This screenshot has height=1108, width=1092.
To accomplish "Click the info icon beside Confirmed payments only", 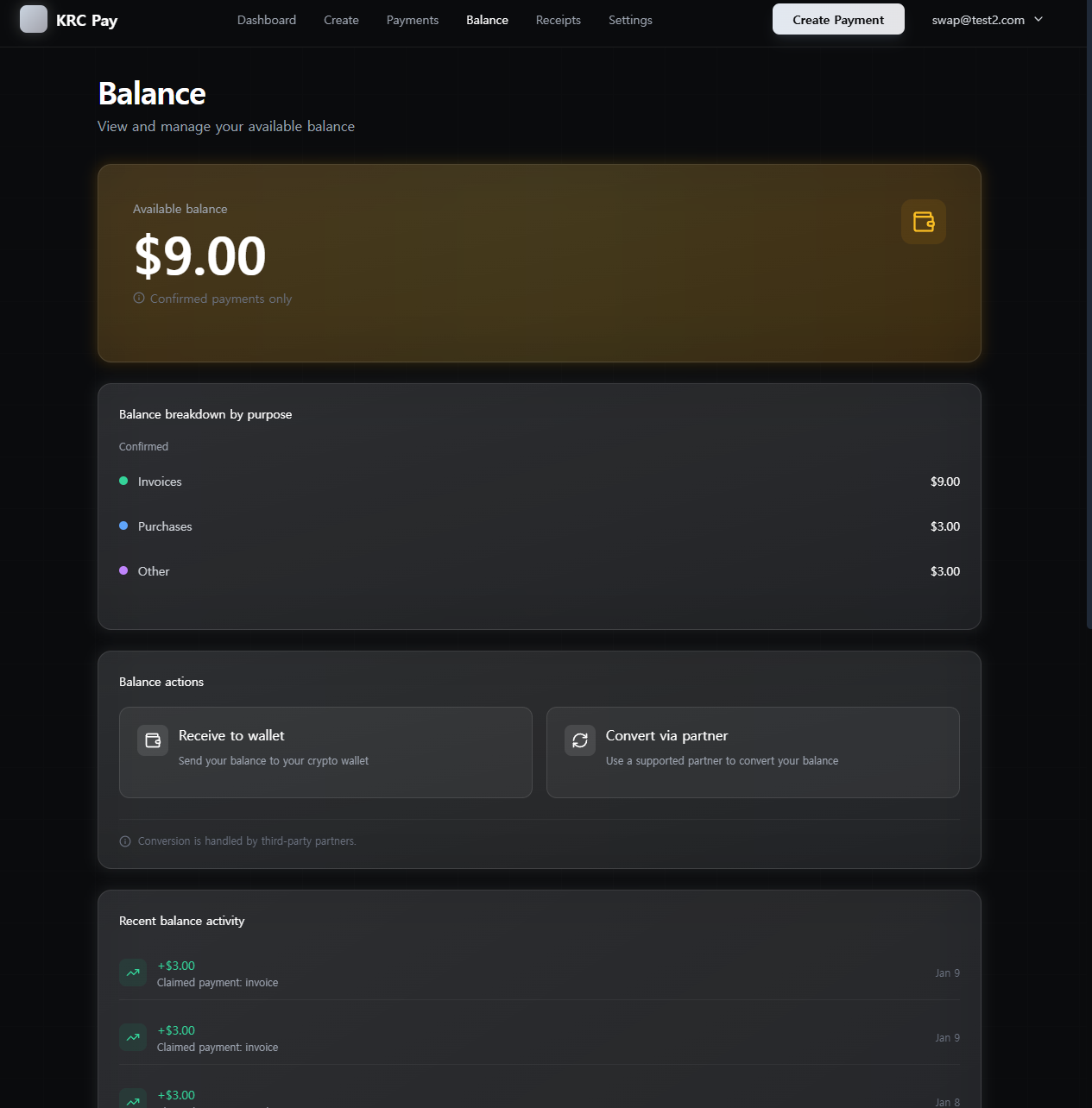I will (139, 298).
